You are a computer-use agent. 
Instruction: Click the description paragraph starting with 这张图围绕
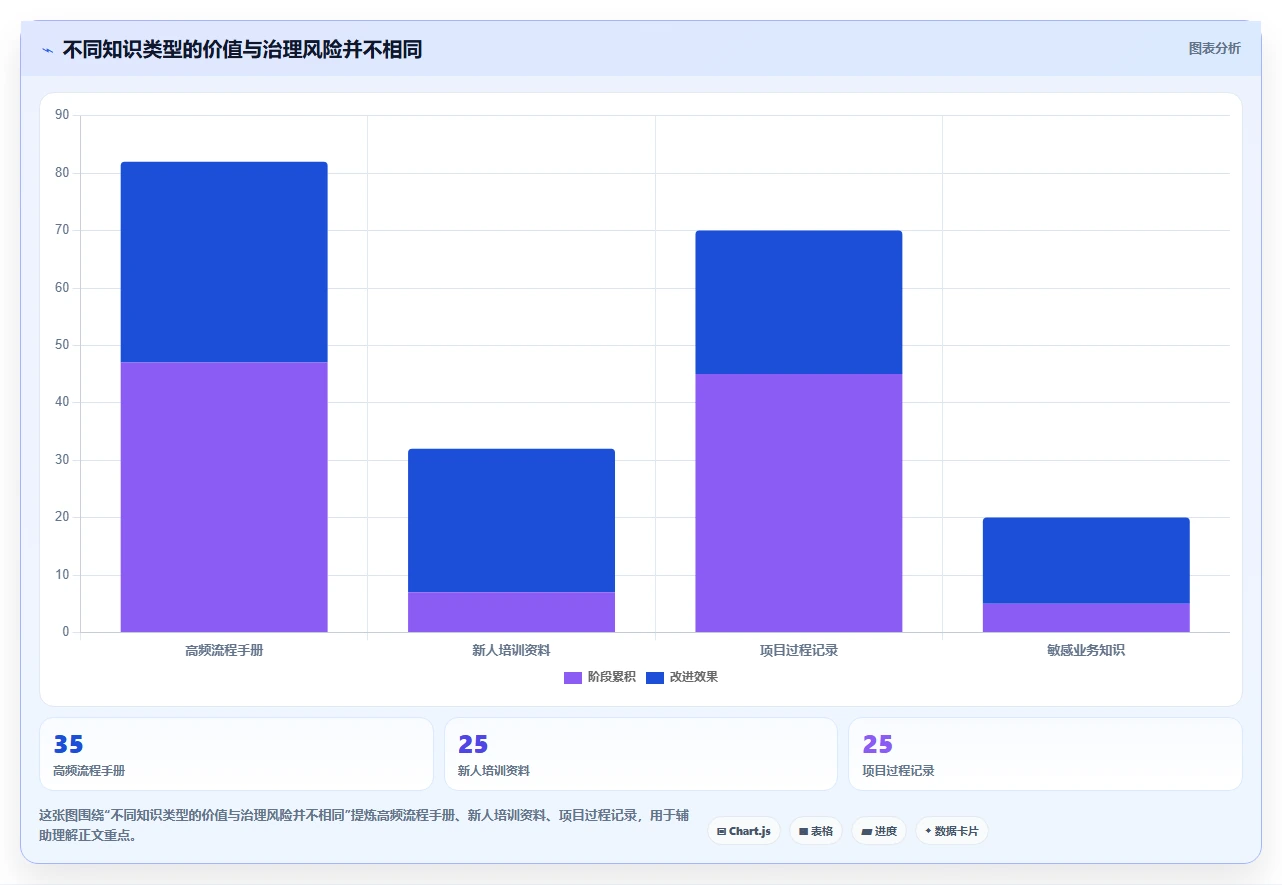pos(364,825)
